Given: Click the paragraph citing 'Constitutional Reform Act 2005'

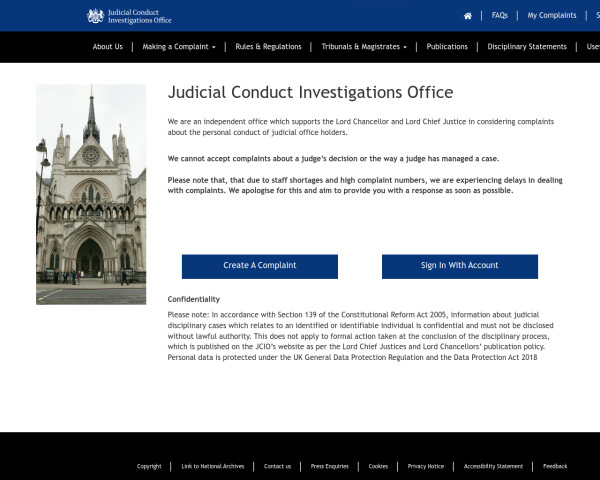Looking at the screenshot, I should (360, 336).
